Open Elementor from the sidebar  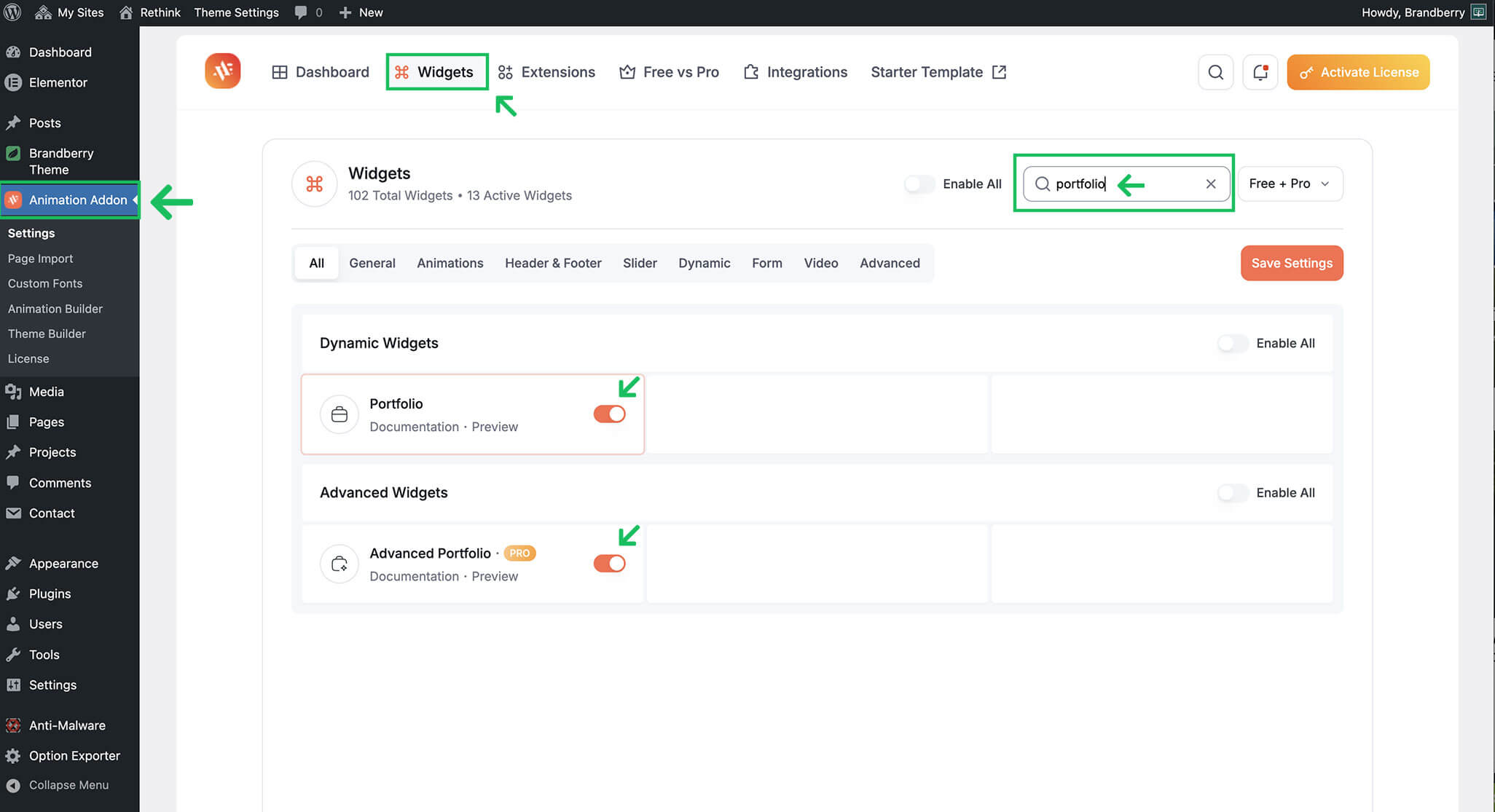(x=58, y=82)
